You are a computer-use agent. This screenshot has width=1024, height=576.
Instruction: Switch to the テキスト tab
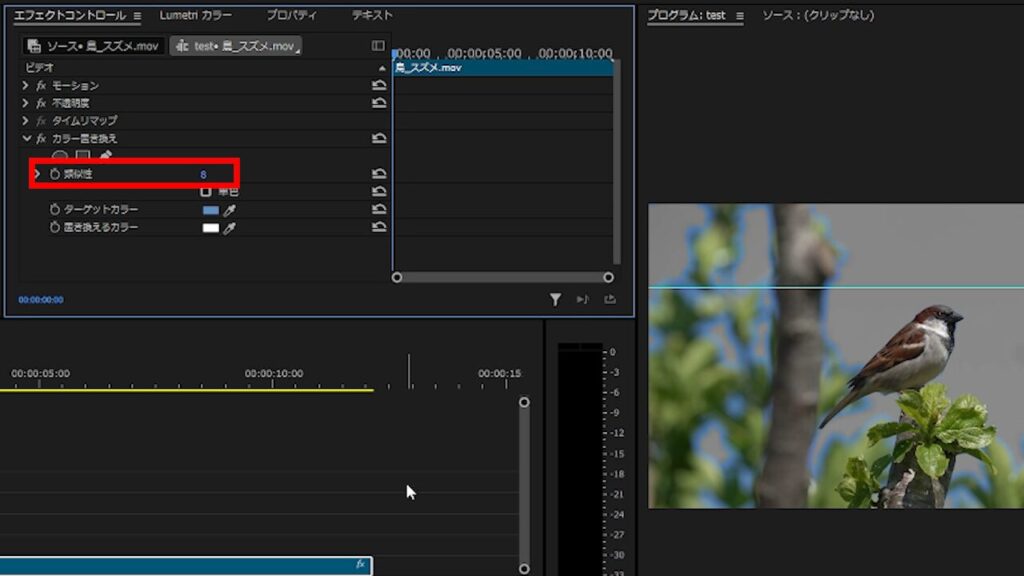click(372, 15)
